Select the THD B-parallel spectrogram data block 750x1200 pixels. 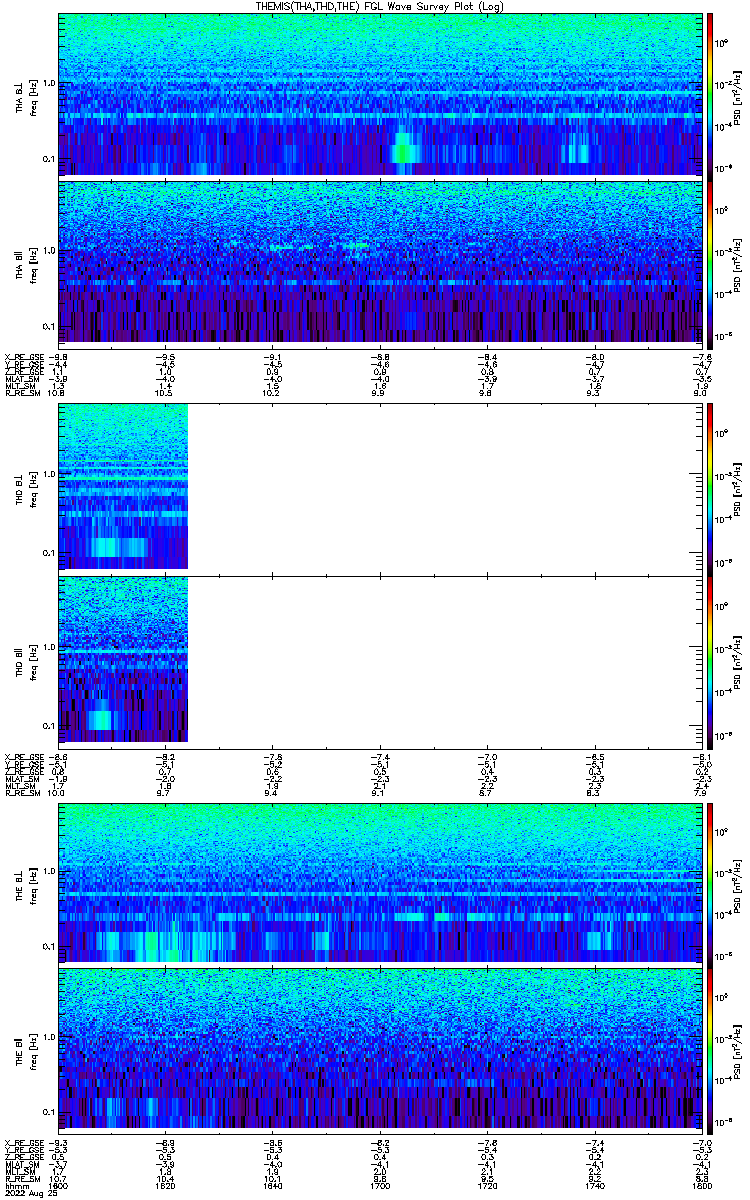click(x=123, y=660)
